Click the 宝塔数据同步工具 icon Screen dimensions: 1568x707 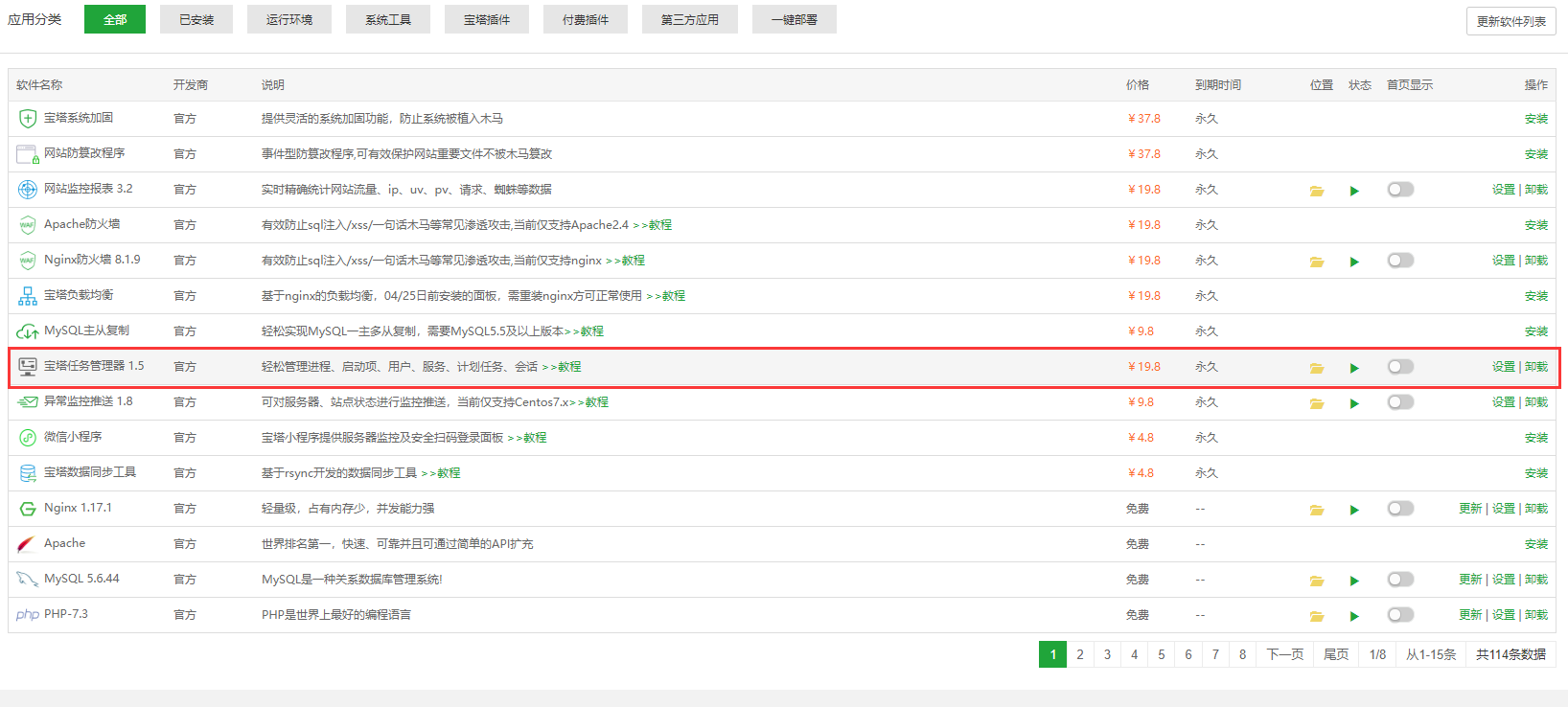point(28,473)
